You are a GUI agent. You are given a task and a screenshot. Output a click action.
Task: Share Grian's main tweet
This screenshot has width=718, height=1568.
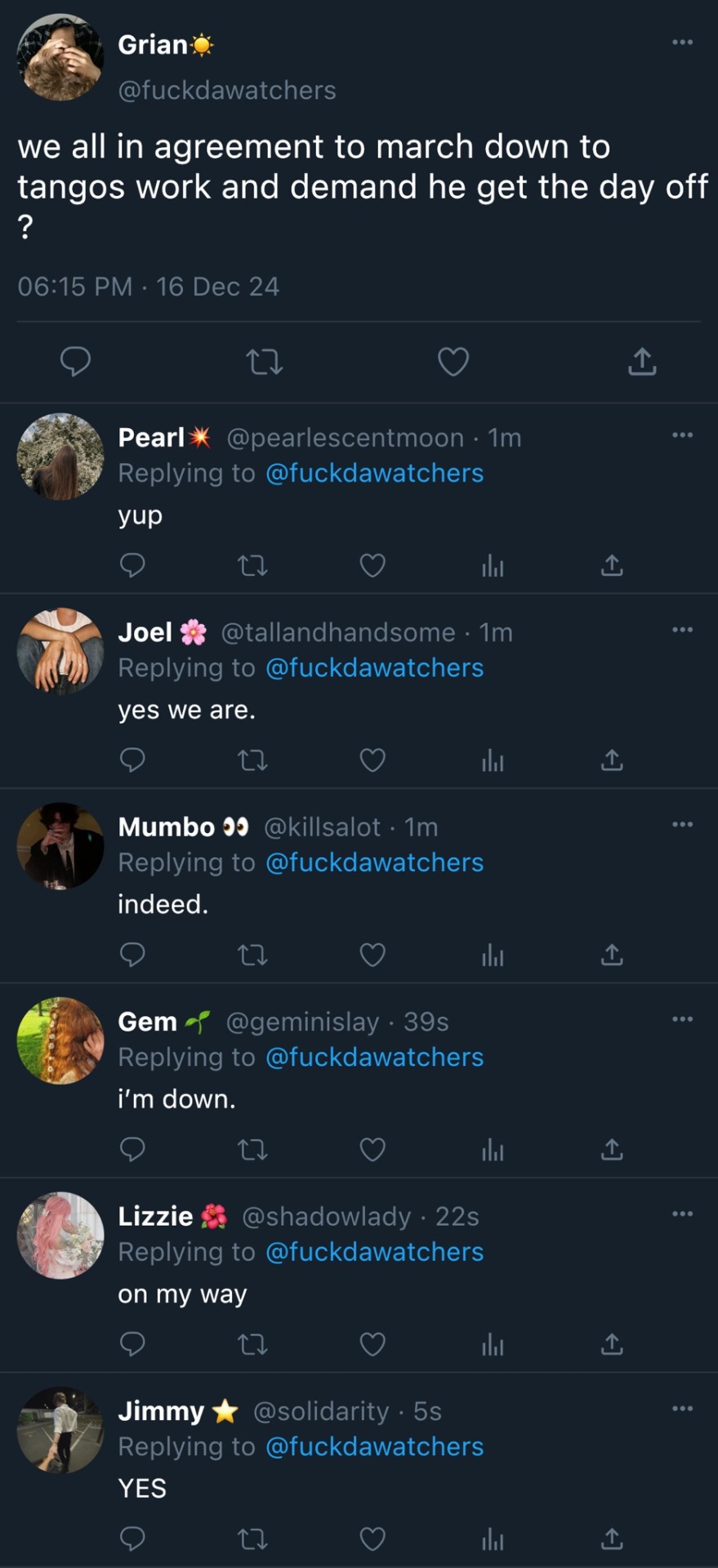point(642,361)
